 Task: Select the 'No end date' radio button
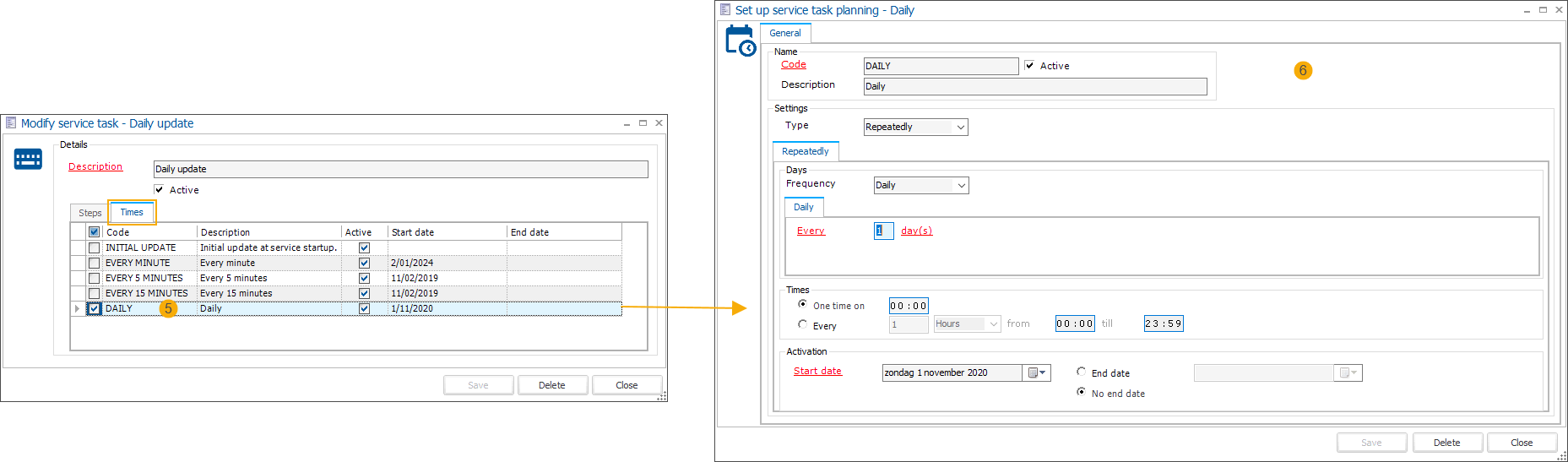(x=1081, y=392)
